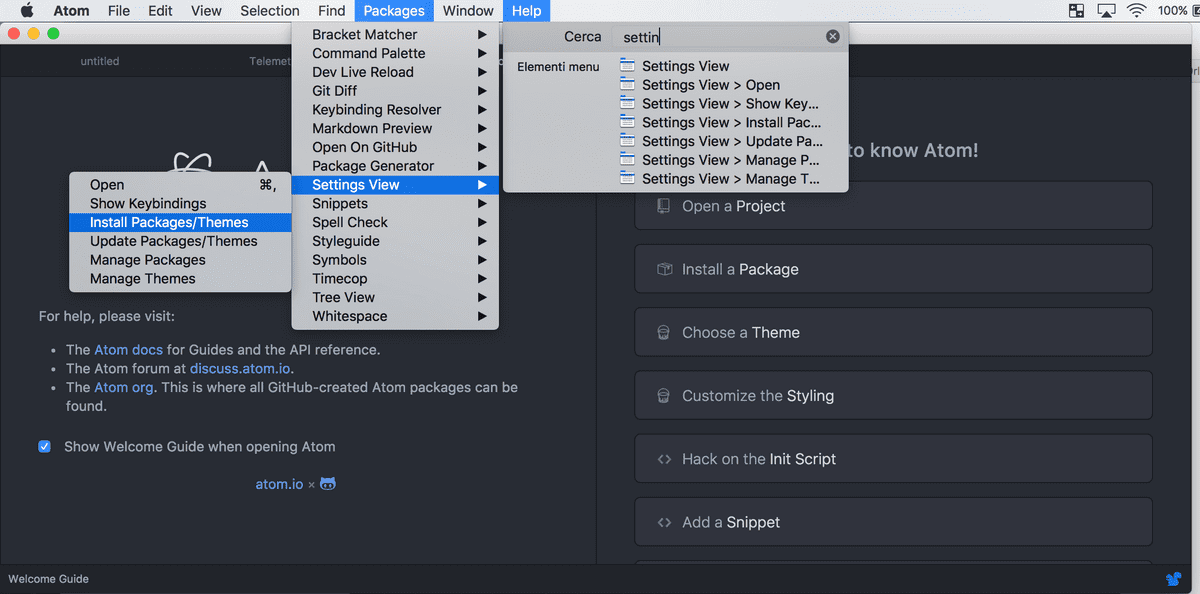Click the Customize the Styling button
This screenshot has width=1200, height=594.
893,396
